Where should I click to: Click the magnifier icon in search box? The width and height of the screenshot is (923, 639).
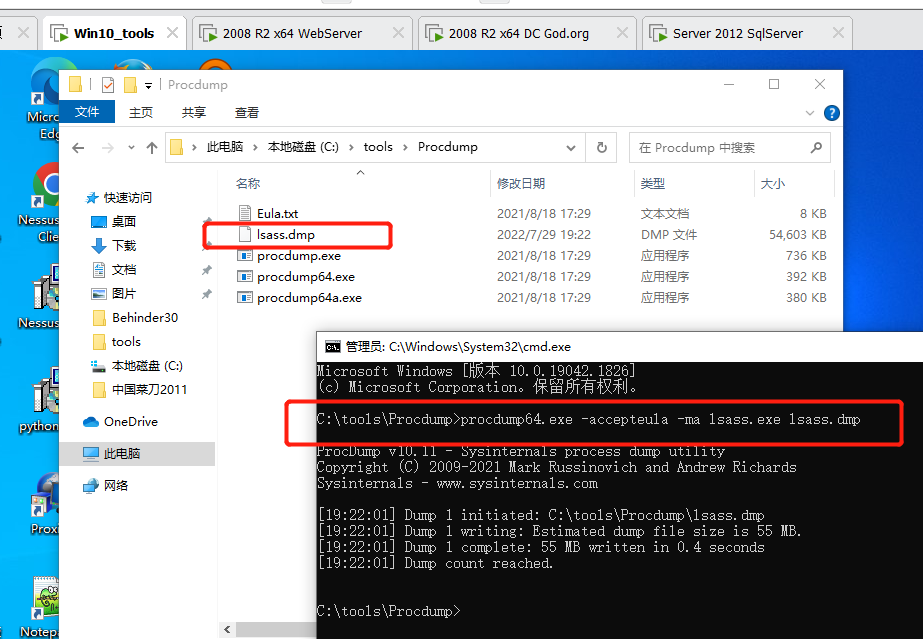pyautogui.click(x=816, y=147)
